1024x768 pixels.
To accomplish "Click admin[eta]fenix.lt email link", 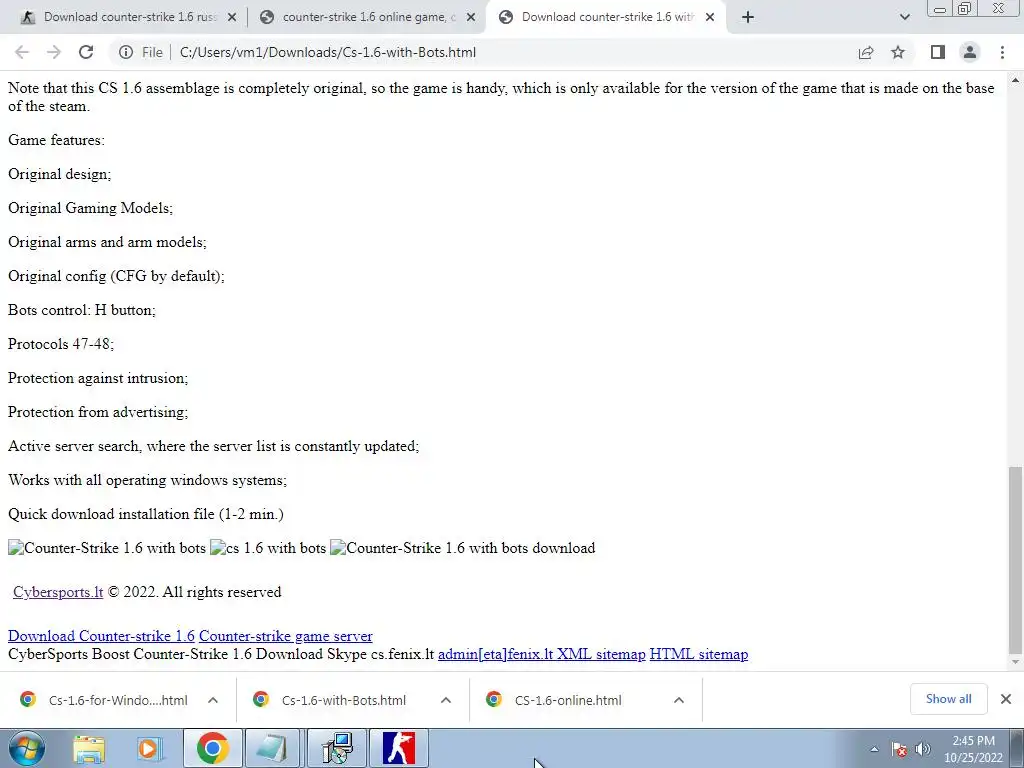I will [x=495, y=654].
